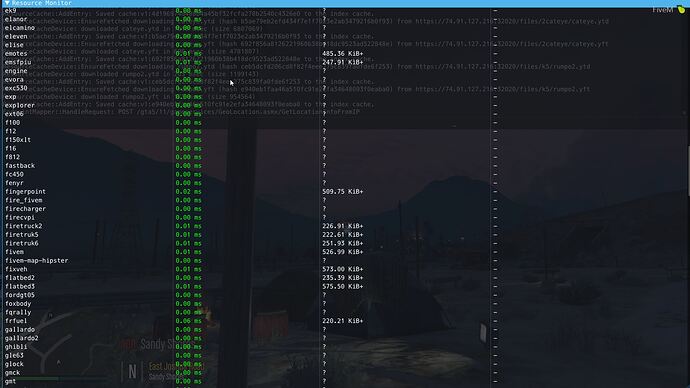The height and width of the screenshot is (388, 690).
Task: Click the f100 resource name
Action: pyautogui.click(x=12, y=123)
